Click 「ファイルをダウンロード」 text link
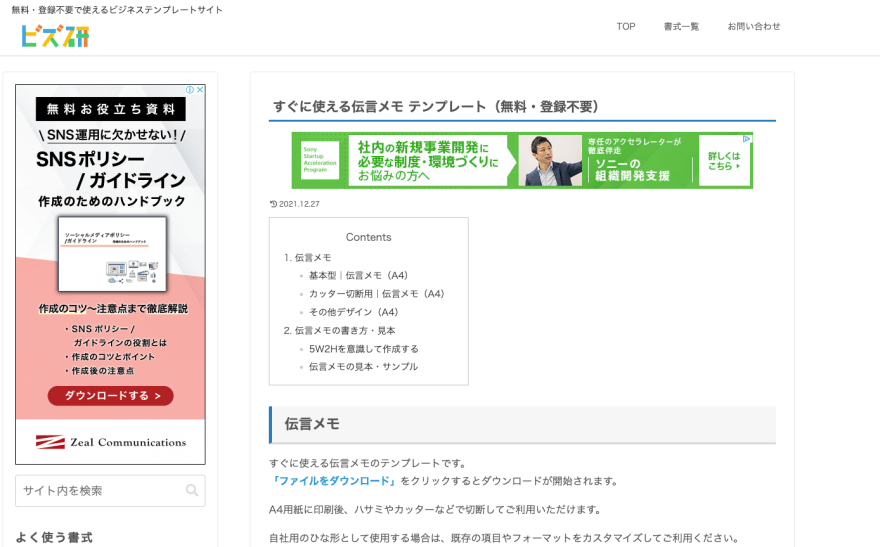The width and height of the screenshot is (880, 547). [x=334, y=481]
